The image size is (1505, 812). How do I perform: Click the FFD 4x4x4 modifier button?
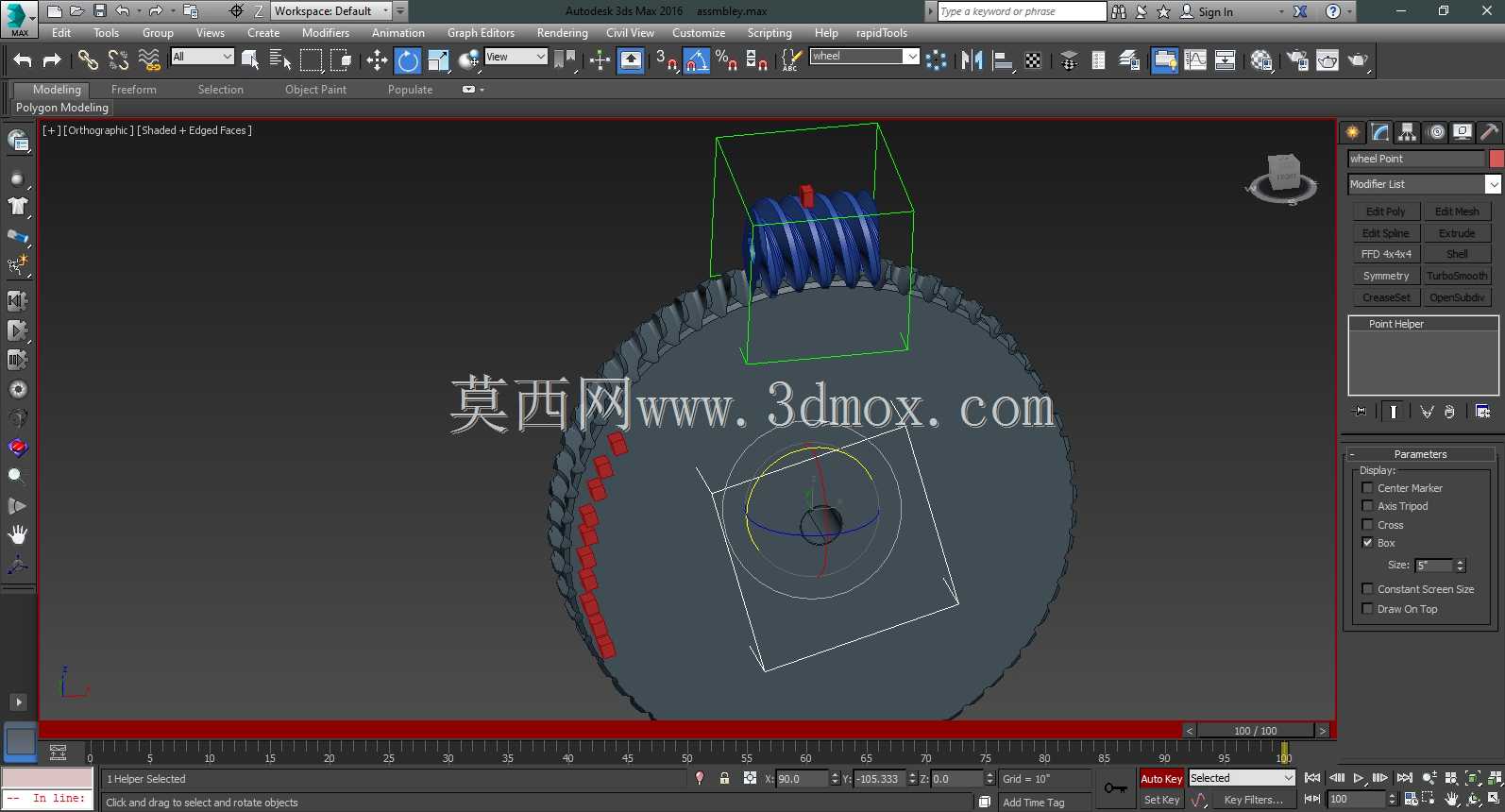1385,254
